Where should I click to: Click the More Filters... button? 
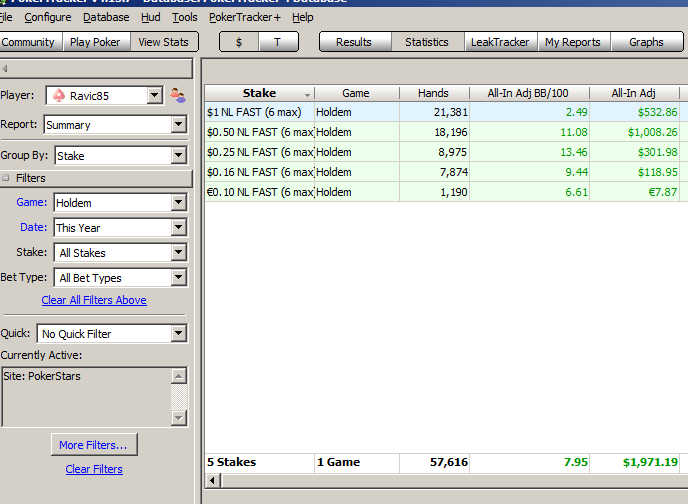(94, 445)
